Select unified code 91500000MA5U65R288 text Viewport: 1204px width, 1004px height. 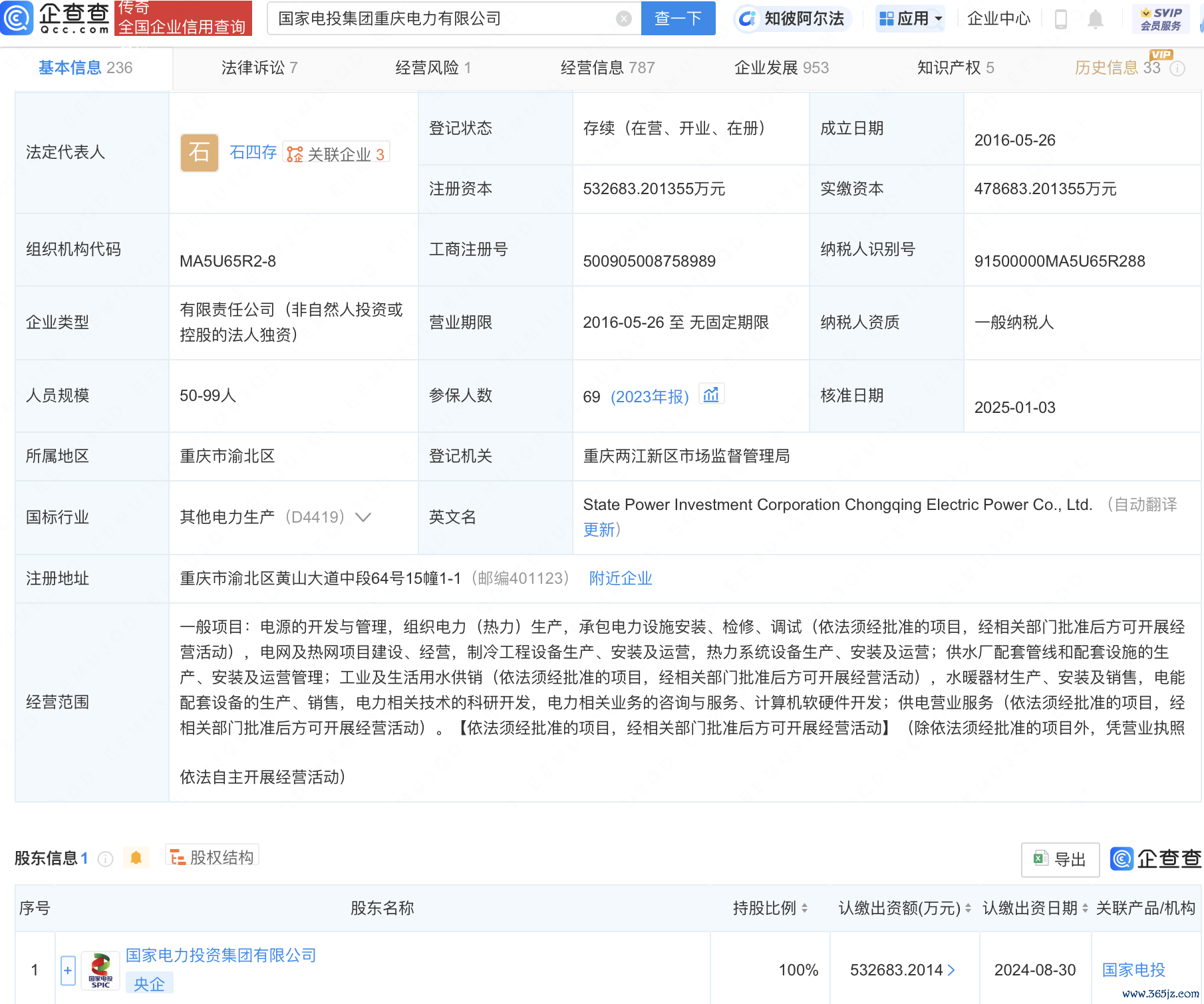tap(1060, 261)
